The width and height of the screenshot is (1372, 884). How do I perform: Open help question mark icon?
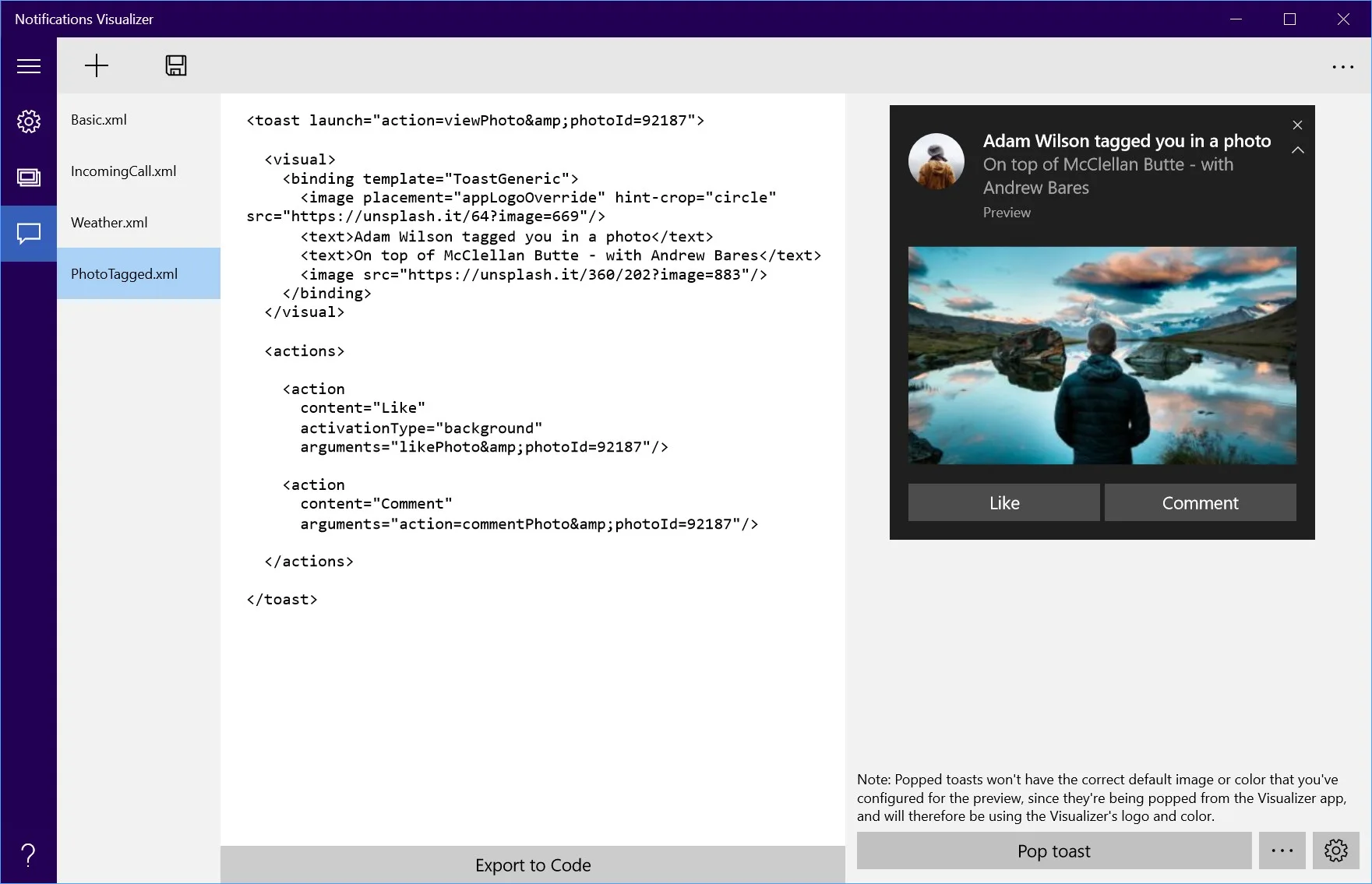point(29,855)
